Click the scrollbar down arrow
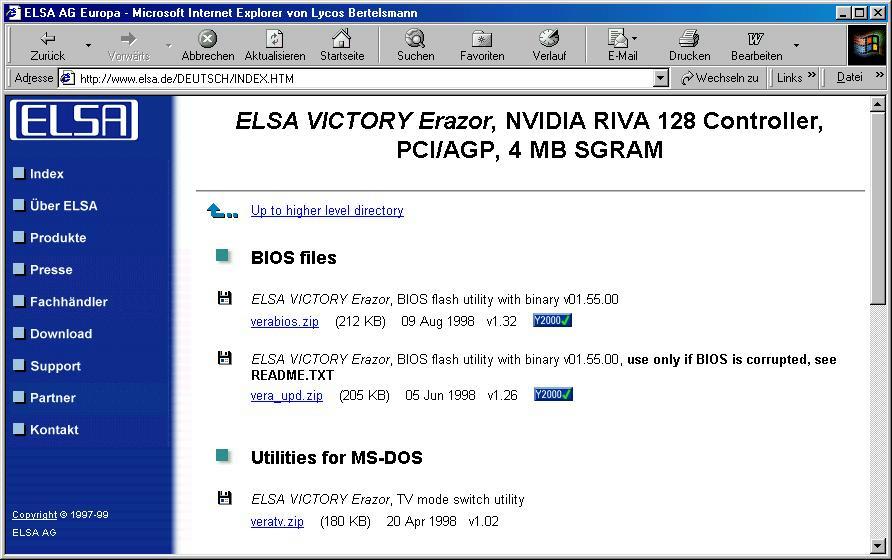The image size is (892, 560). click(877, 546)
